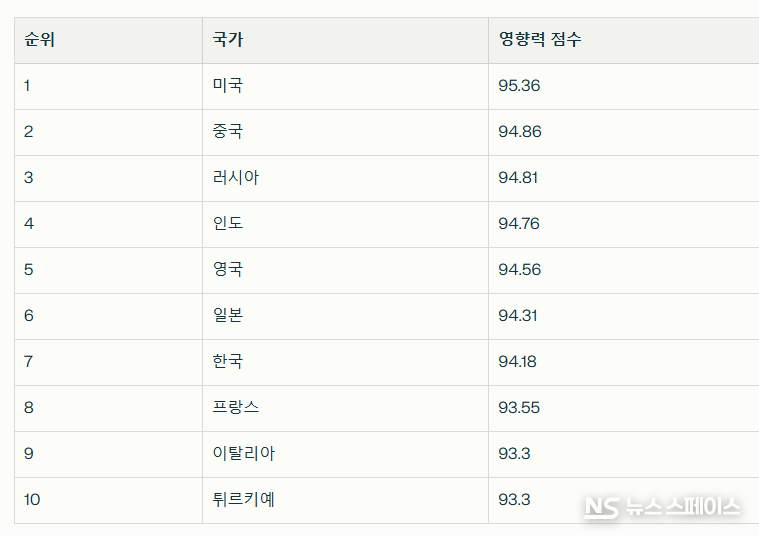This screenshot has width=759, height=536.
Task: Click the 프랑스 cell
Action: [236, 408]
